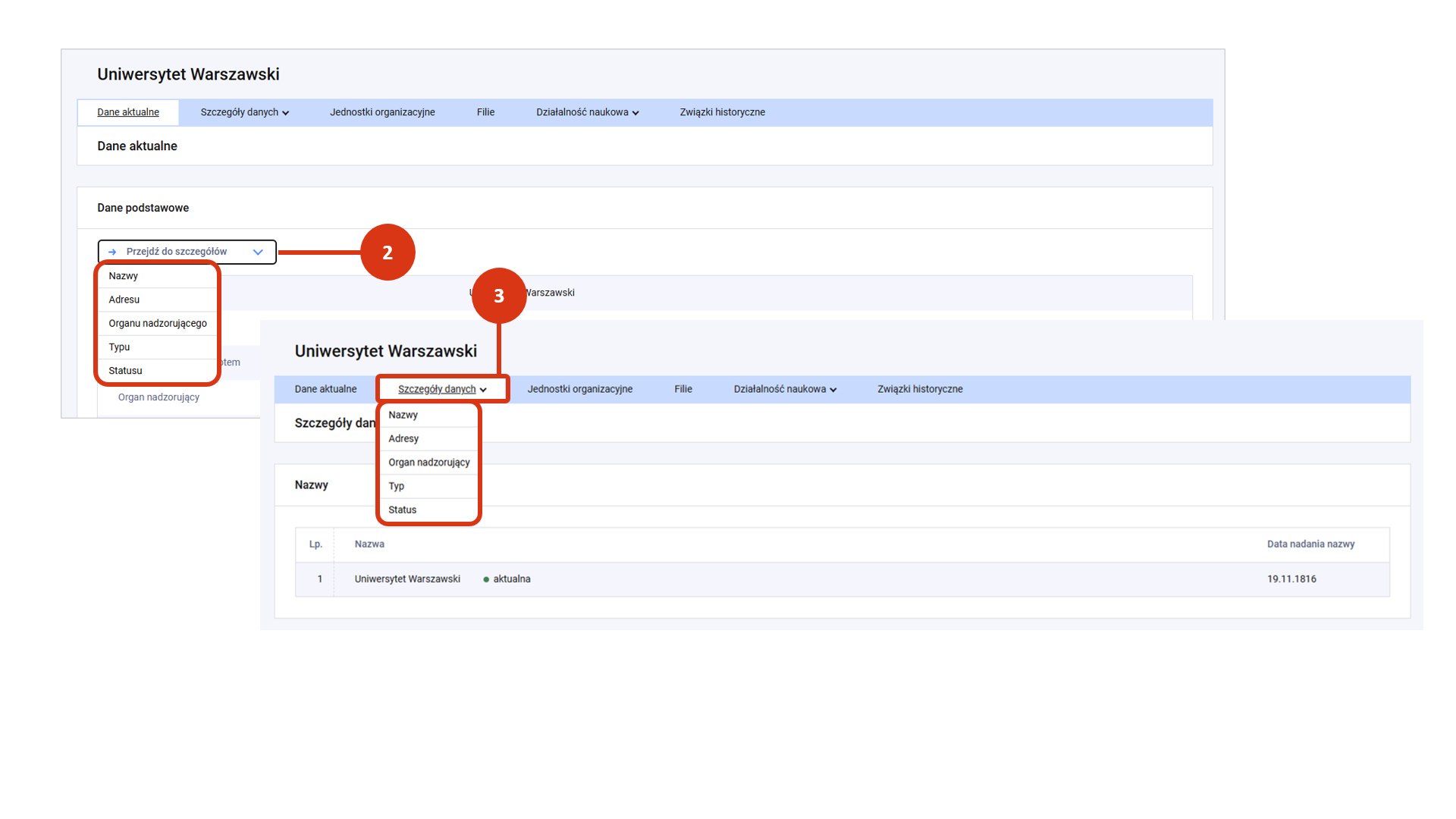Select 'Adresy' under 'Szczegóły danych' menu
Screen dimensions: 1456x819
pyautogui.click(x=403, y=438)
